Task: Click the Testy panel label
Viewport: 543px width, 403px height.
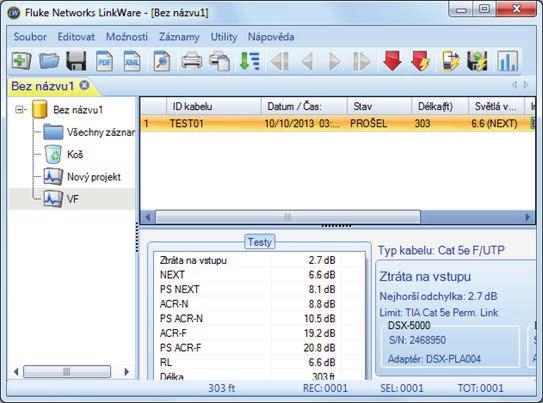Action: click(x=260, y=242)
